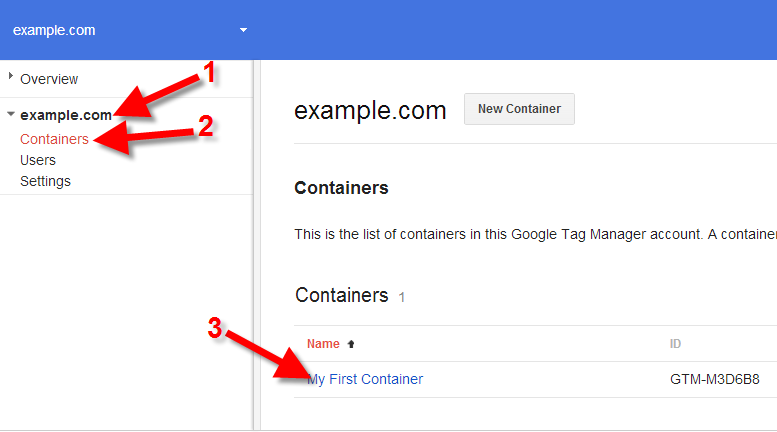Open the Overview sidebar item
The image size is (777, 432).
49,79
